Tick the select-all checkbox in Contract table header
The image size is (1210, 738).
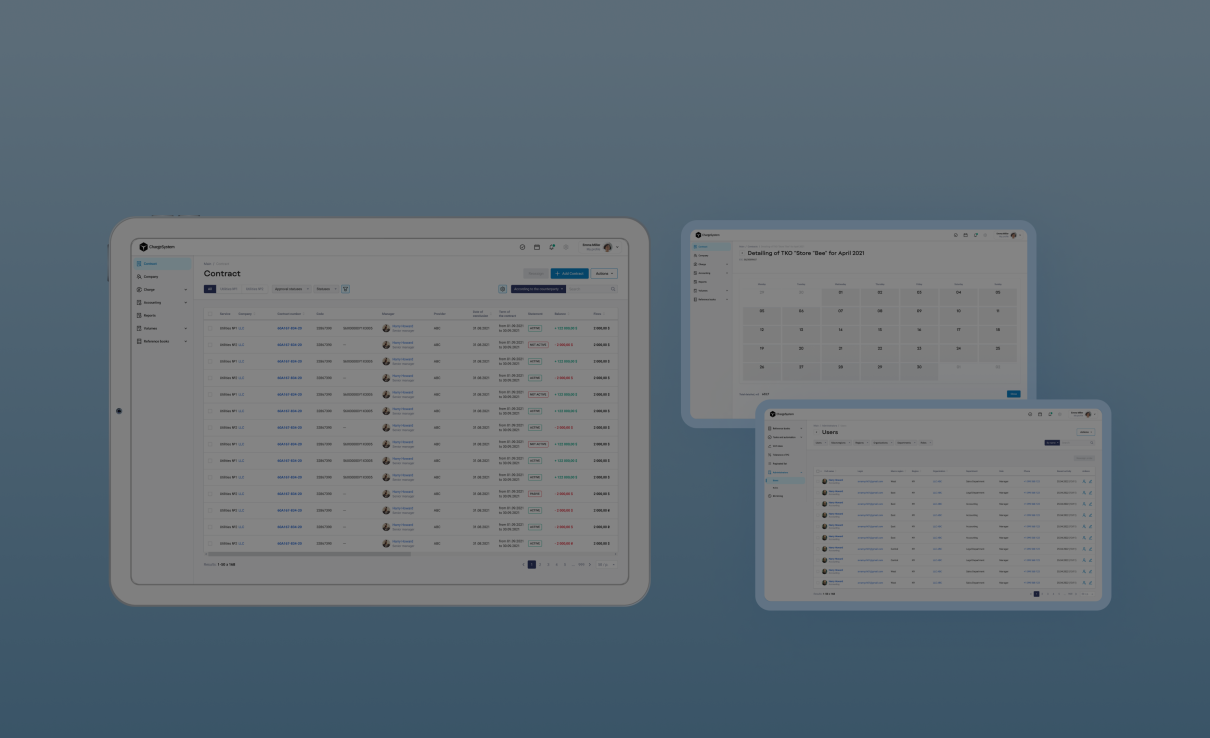pos(211,313)
